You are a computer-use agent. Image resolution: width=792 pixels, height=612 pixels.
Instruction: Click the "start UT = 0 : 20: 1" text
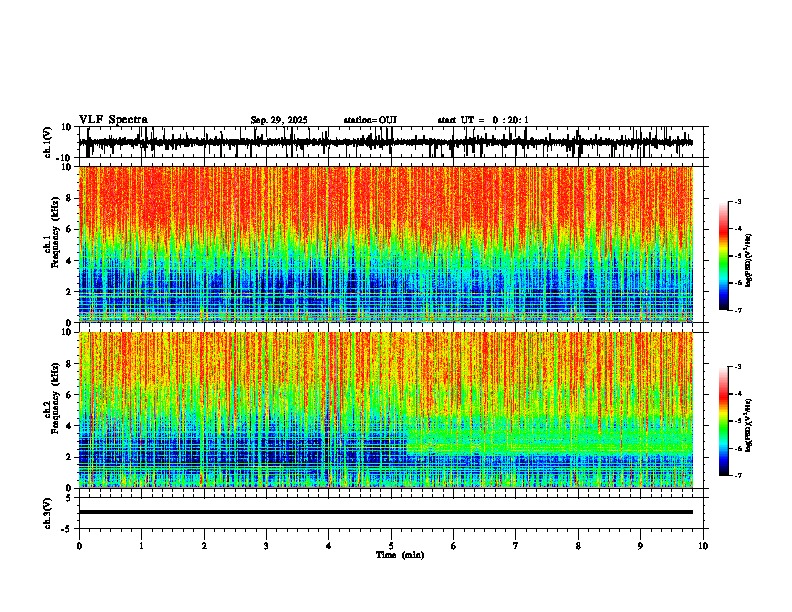[x=483, y=120]
